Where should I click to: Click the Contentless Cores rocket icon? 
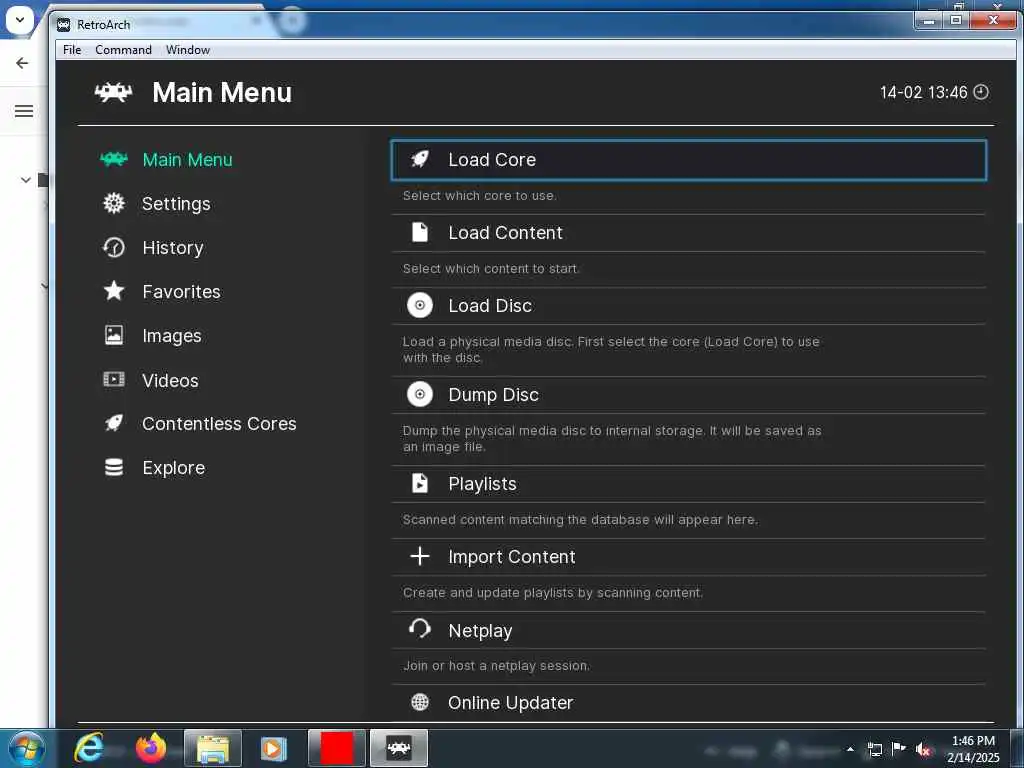click(x=114, y=423)
